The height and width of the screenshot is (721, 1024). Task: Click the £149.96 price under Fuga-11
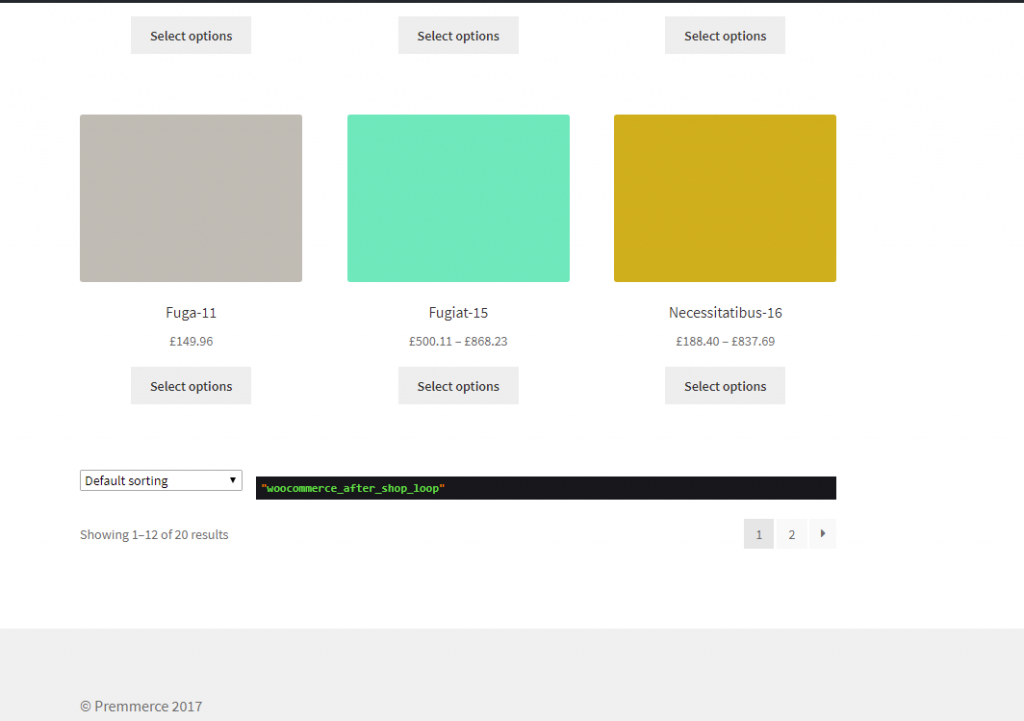190,341
